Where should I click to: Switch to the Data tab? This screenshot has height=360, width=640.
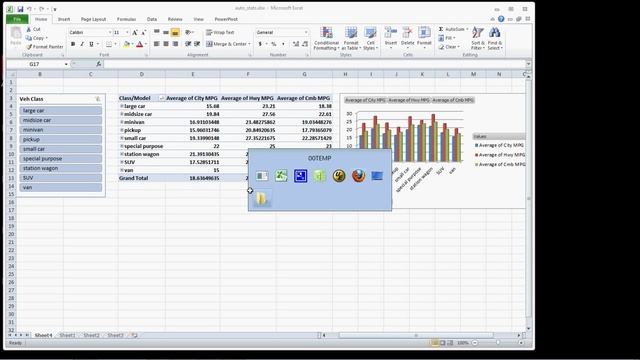click(x=152, y=19)
